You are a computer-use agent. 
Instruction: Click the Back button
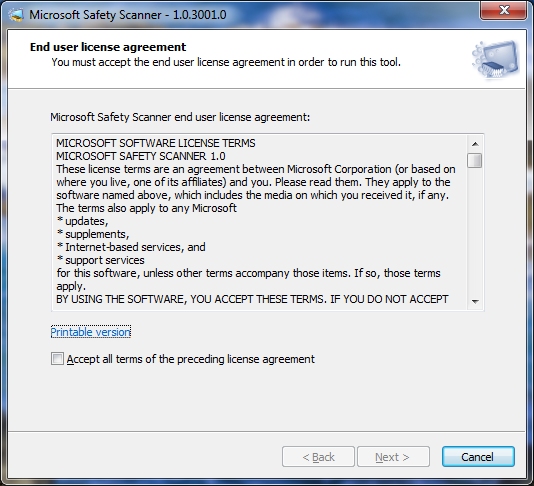318,457
